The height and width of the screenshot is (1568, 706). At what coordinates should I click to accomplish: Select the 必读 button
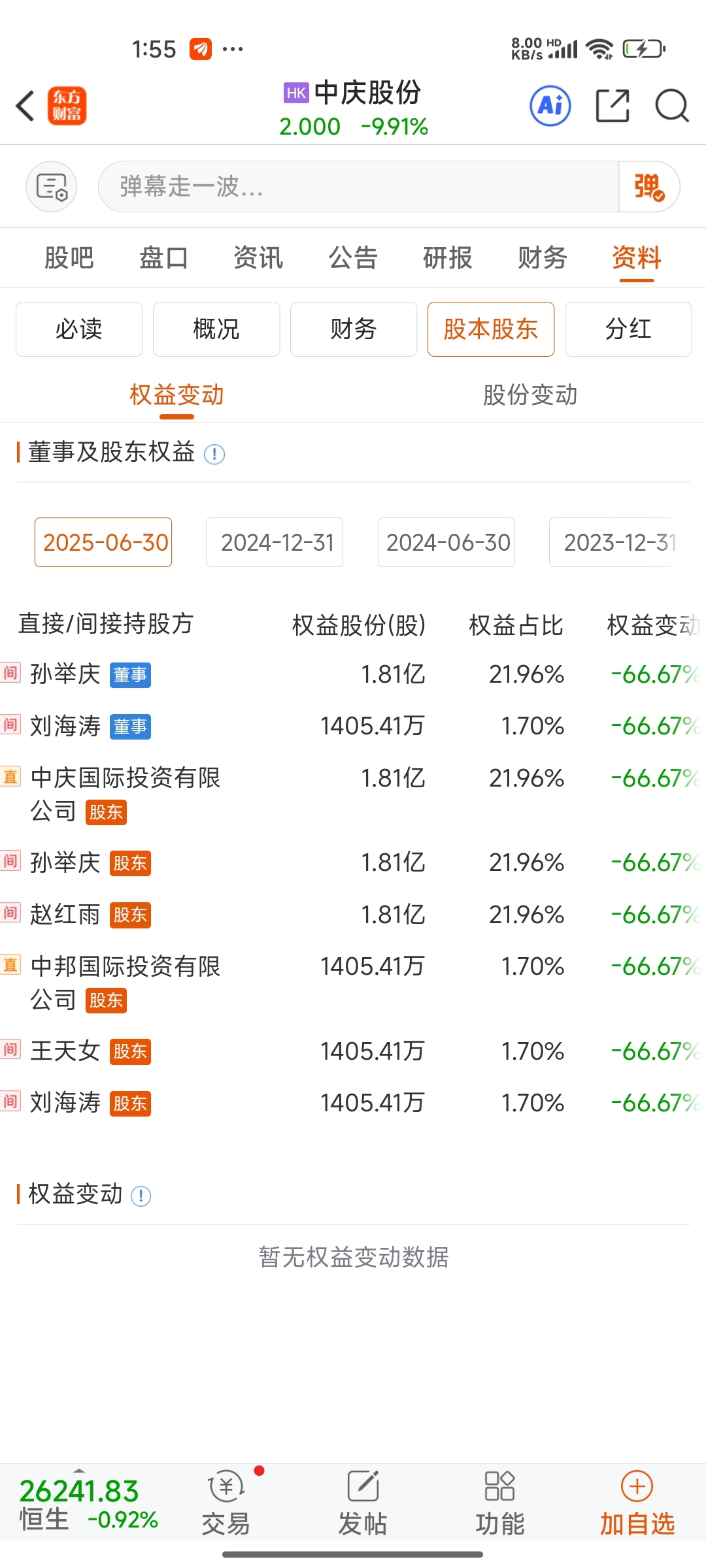[79, 329]
